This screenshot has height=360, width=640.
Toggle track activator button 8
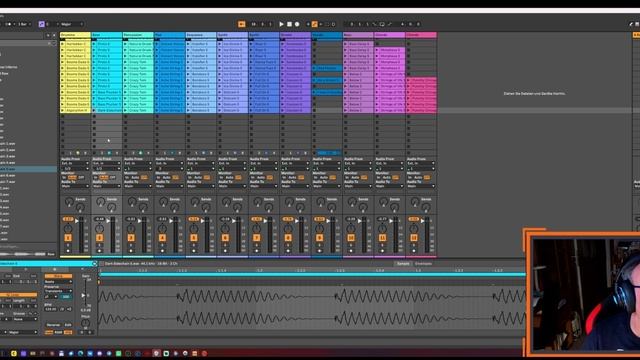coord(288,238)
